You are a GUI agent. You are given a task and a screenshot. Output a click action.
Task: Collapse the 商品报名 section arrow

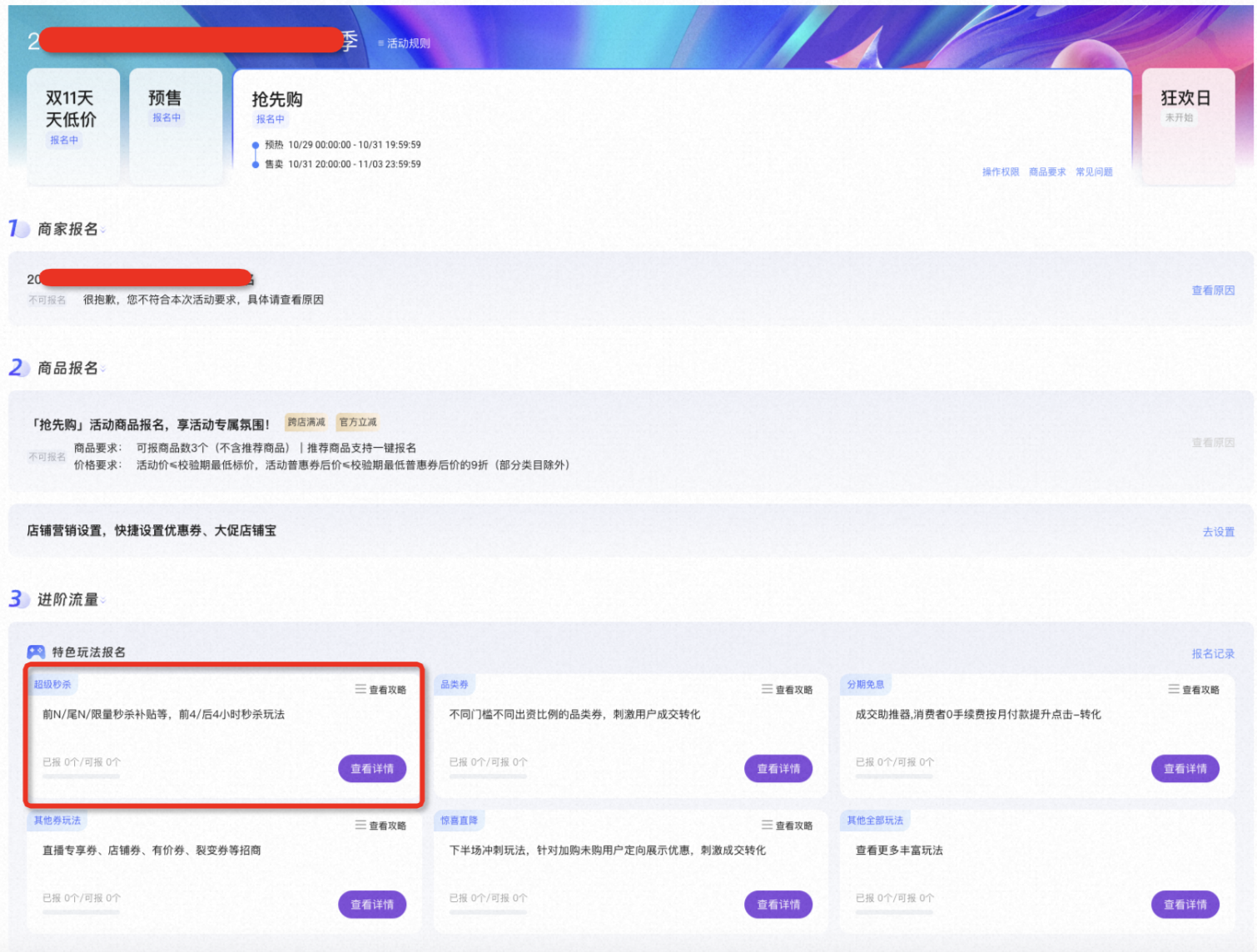(103, 370)
